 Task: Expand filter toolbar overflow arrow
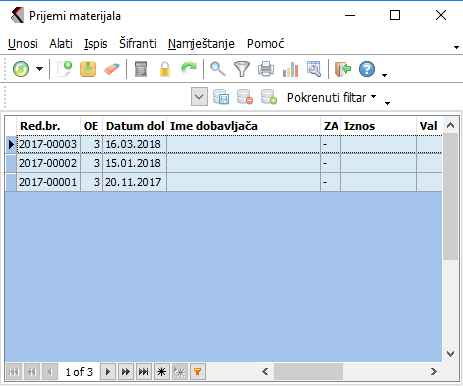click(x=387, y=103)
